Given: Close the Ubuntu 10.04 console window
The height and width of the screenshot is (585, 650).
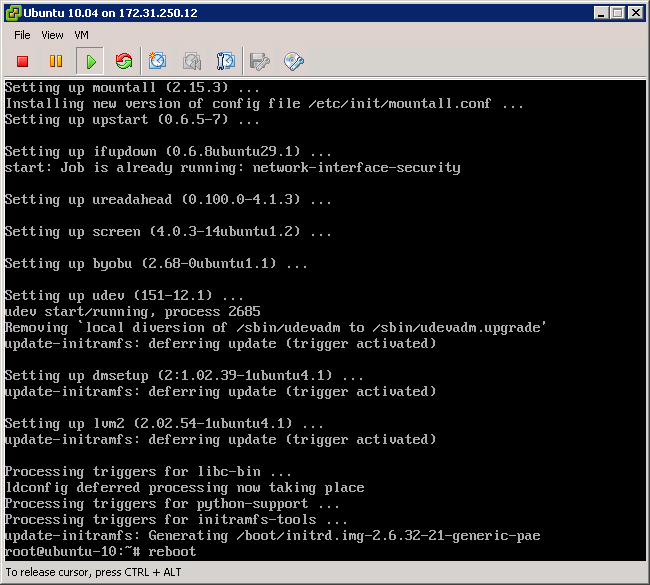Looking at the screenshot, I should 635,13.
